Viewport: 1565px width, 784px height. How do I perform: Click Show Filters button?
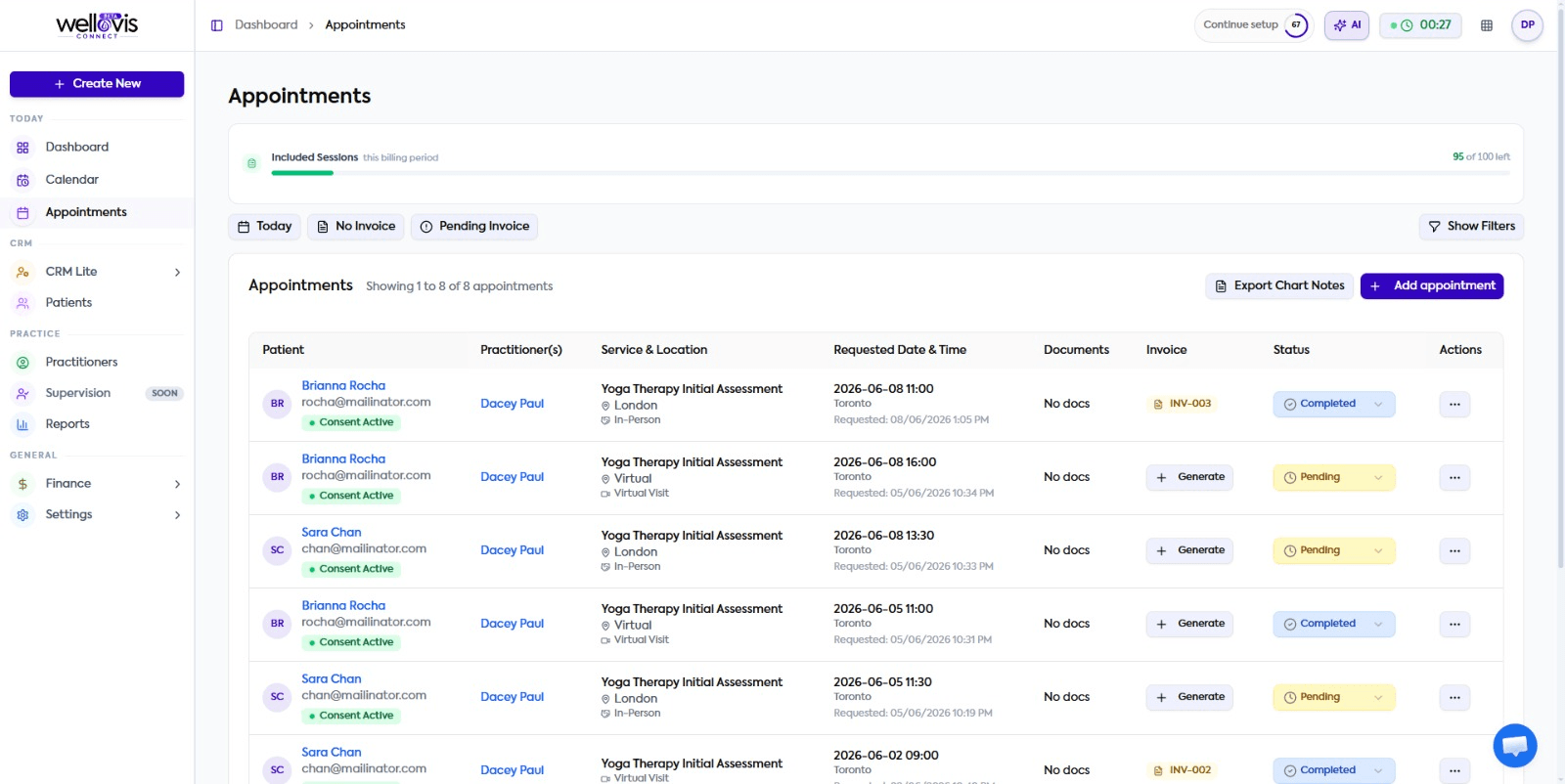point(1471,227)
